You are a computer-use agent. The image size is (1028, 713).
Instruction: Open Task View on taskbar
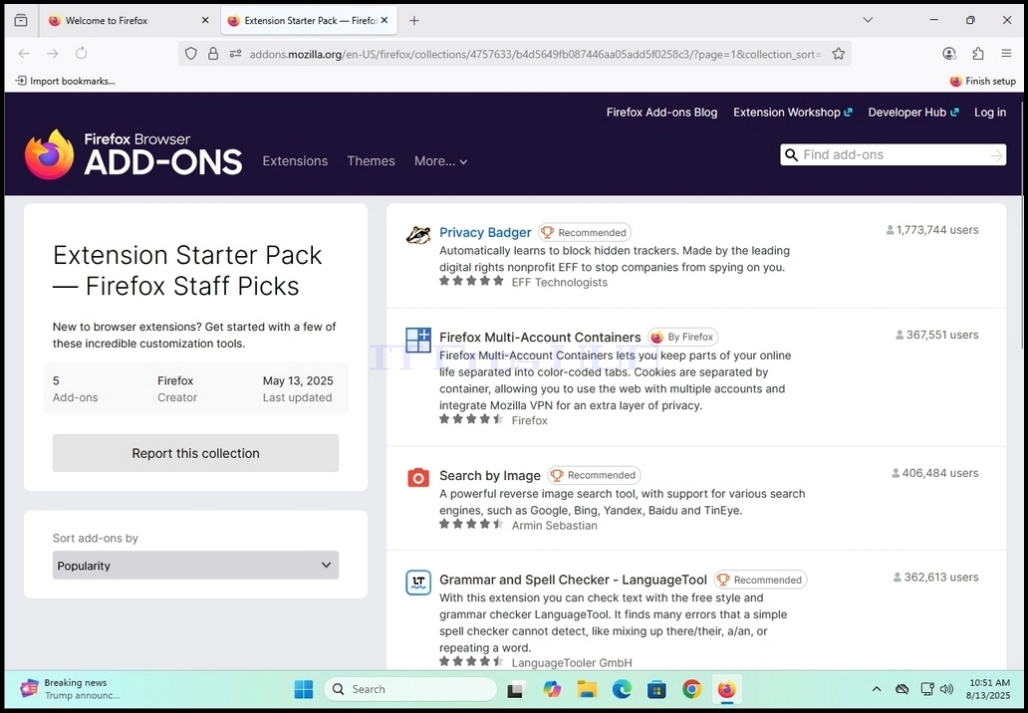517,689
